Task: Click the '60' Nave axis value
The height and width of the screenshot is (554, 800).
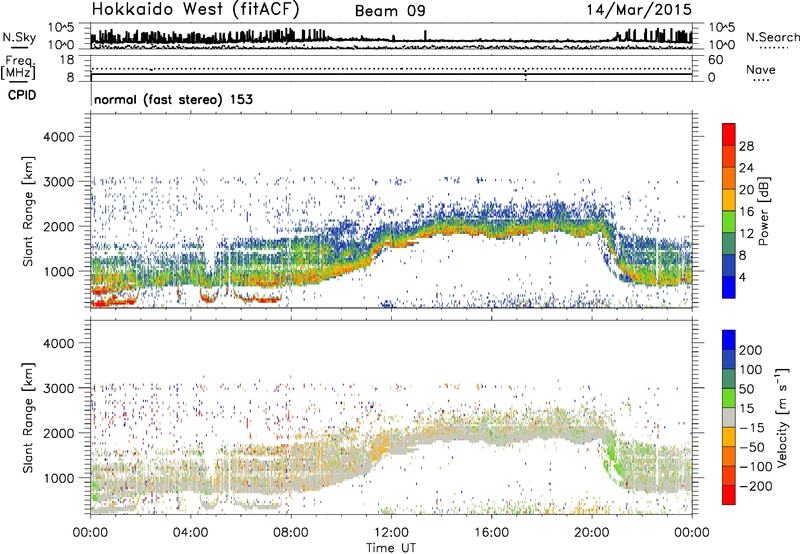Action: coord(715,60)
